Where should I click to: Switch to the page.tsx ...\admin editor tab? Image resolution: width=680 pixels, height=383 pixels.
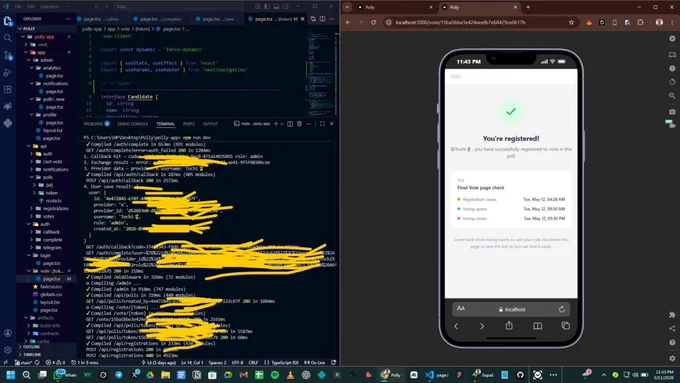[x=101, y=19]
